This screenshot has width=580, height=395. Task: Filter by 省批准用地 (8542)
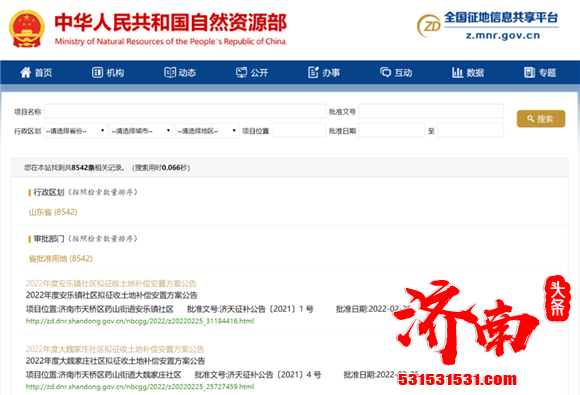pyautogui.click(x=61, y=259)
